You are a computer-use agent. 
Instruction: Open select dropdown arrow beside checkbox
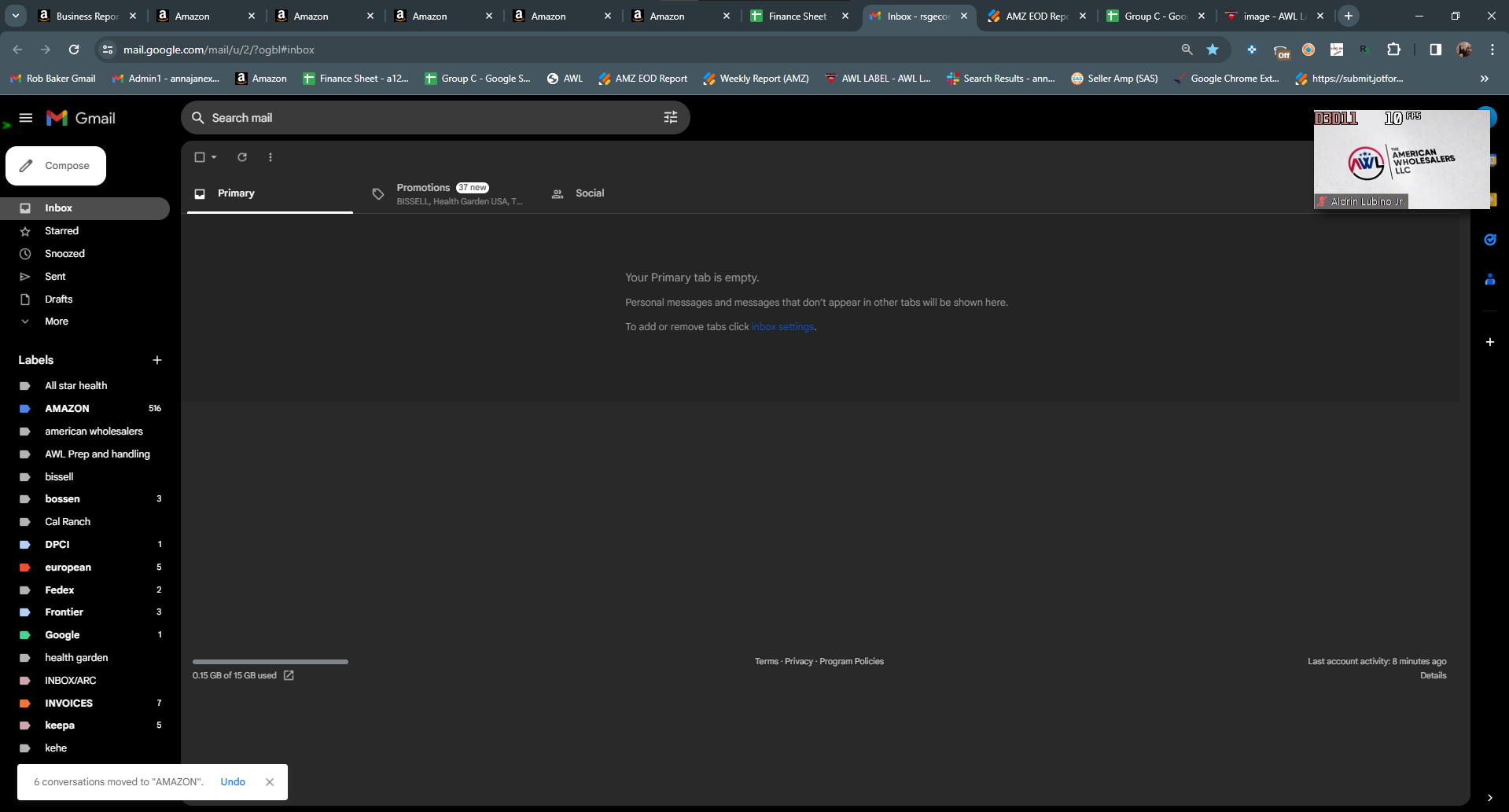coord(214,157)
